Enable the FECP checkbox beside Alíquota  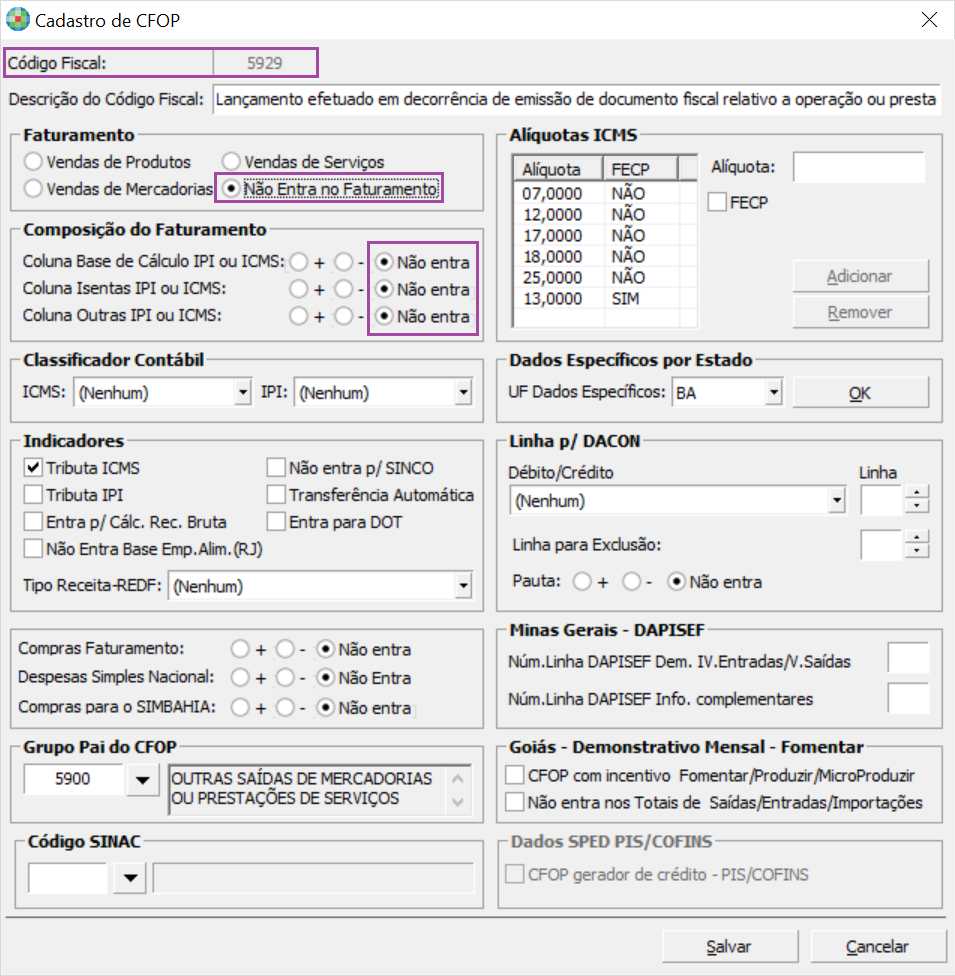click(x=717, y=202)
